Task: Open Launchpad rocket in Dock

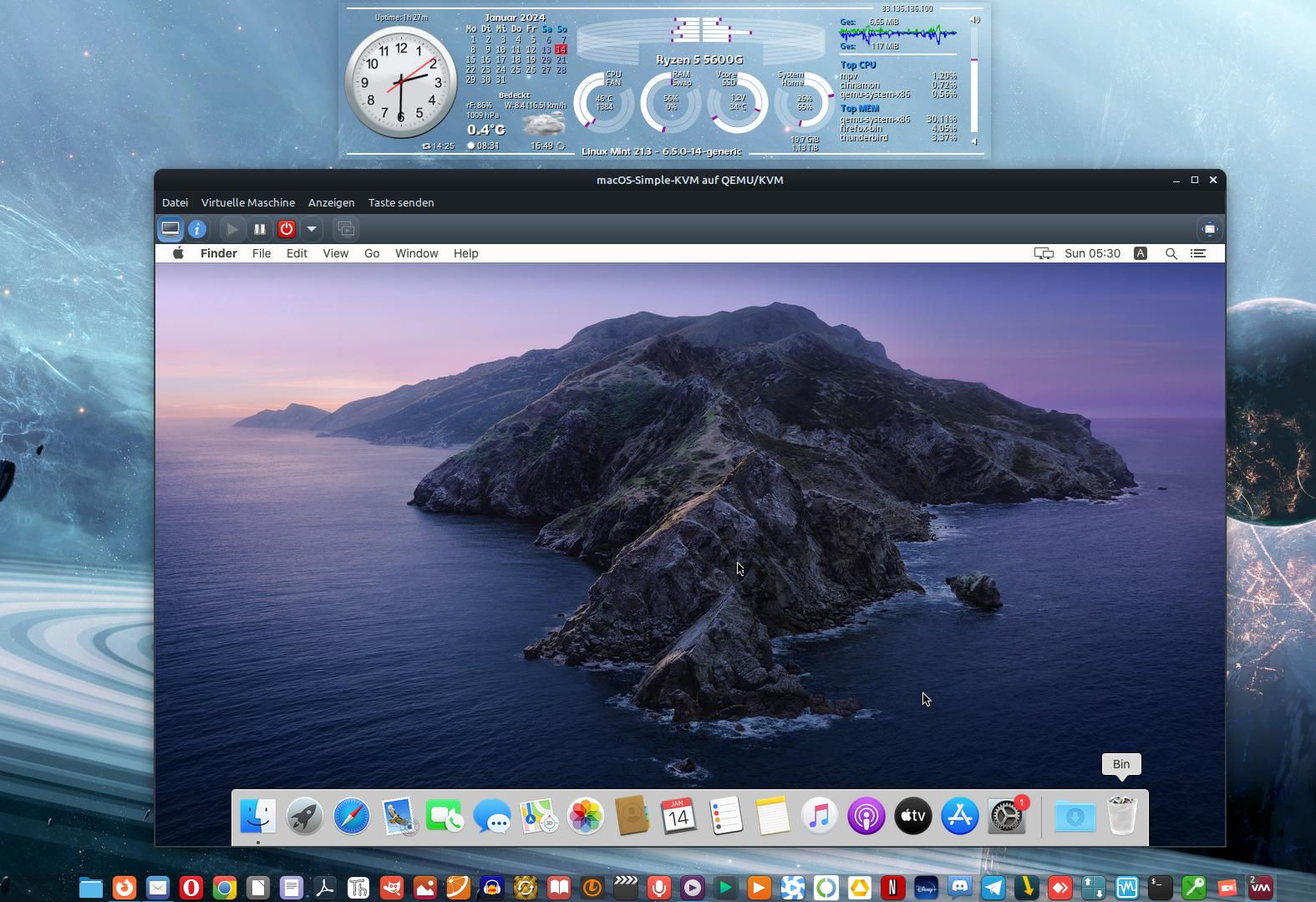Action: (305, 816)
